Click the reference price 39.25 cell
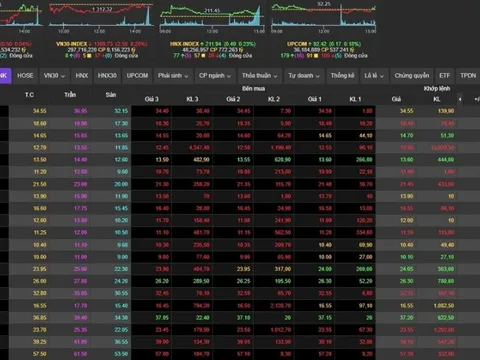Screen dimensions: 480x360 pos(40,342)
